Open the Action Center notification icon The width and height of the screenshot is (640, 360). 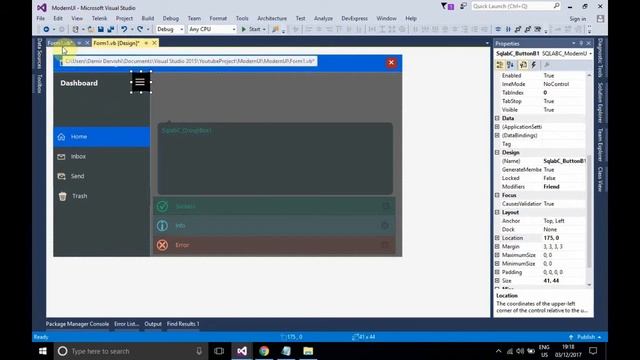pos(593,351)
